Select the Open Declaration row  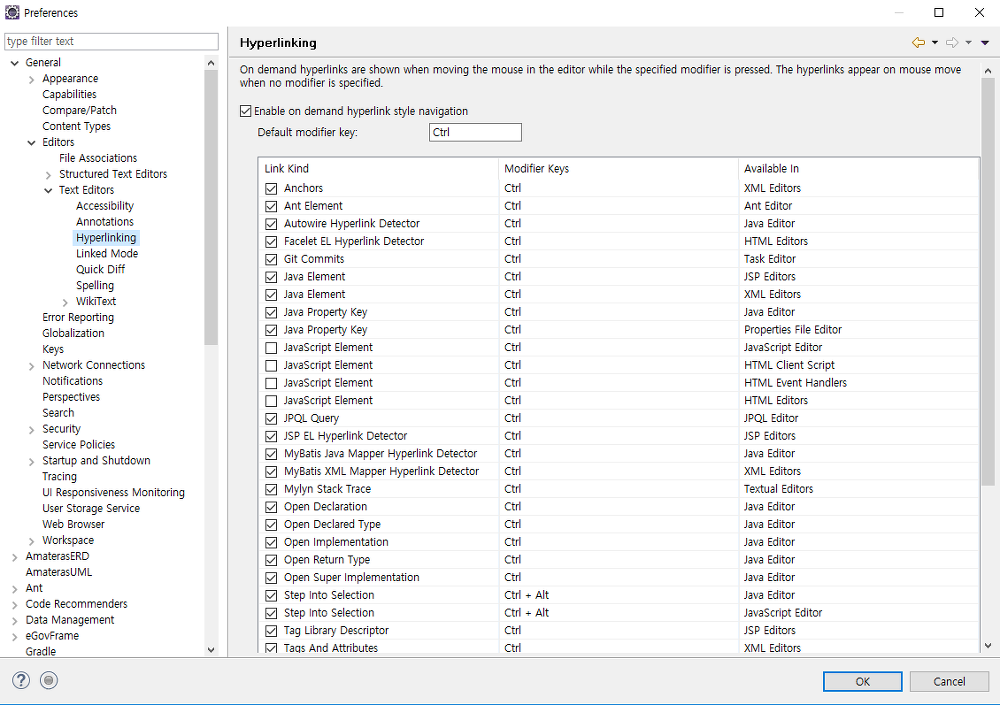pyautogui.click(x=619, y=507)
